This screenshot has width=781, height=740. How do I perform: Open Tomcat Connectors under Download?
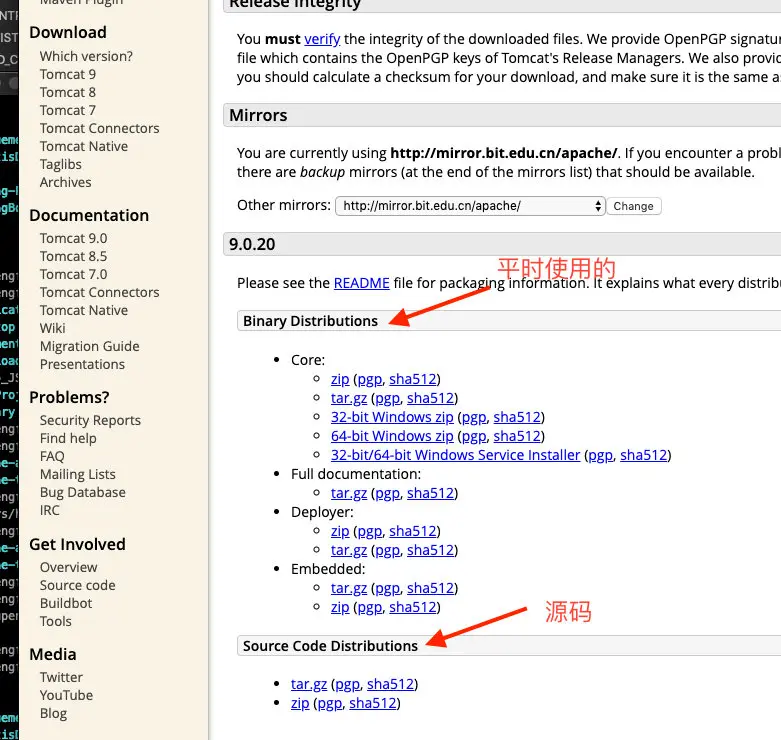[x=100, y=128]
